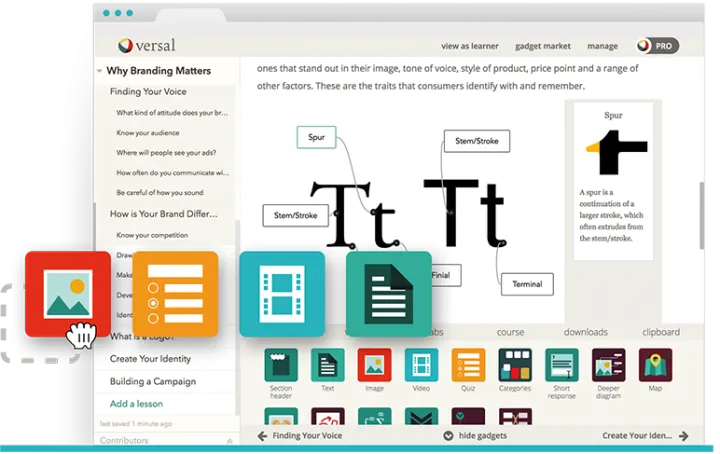
Task: Click view as learner link
Action: pyautogui.click(x=471, y=46)
